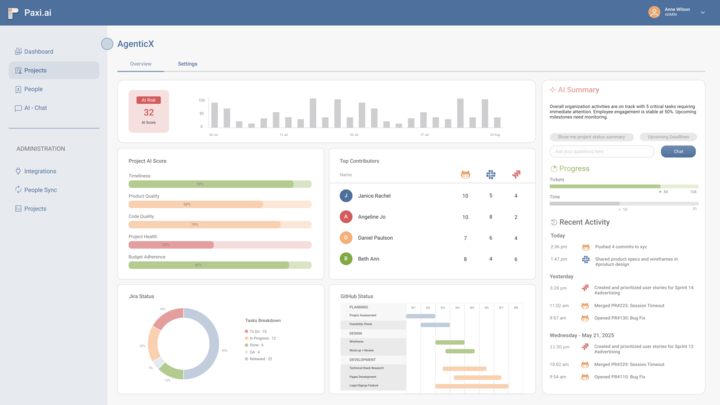The height and width of the screenshot is (405, 720).
Task: Go to People in the sidebar
Action: [33, 89]
